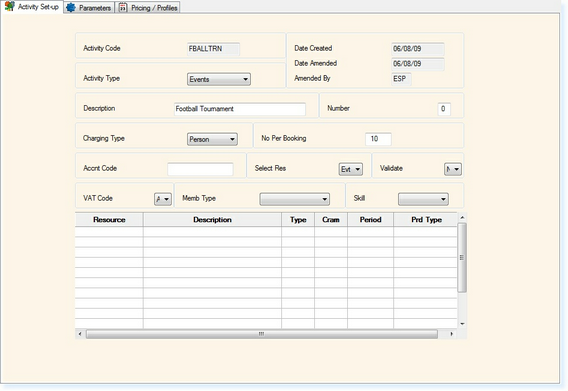
Task: Click the Accnt Code input field
Action: 200,169
